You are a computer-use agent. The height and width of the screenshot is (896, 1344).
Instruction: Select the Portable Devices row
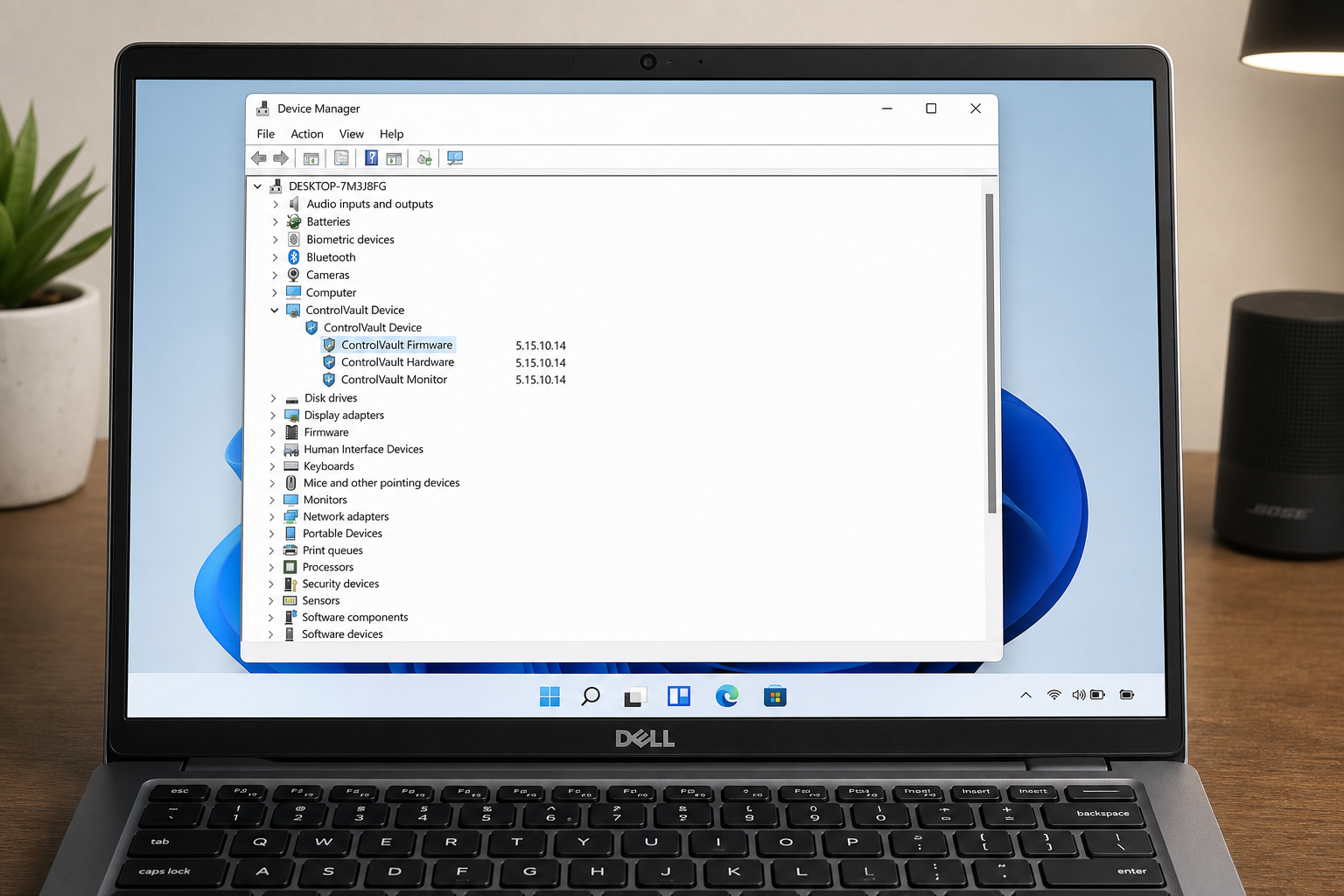click(342, 534)
